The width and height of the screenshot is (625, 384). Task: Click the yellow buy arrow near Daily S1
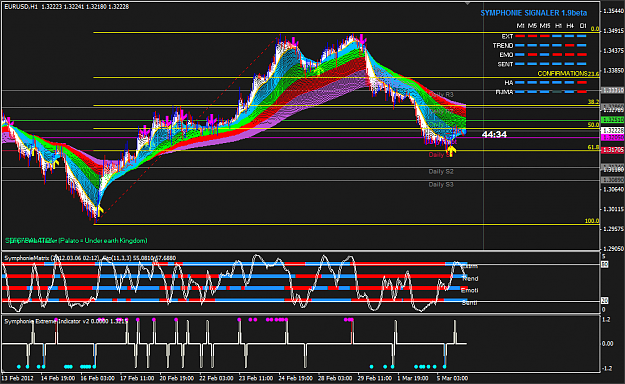click(451, 151)
